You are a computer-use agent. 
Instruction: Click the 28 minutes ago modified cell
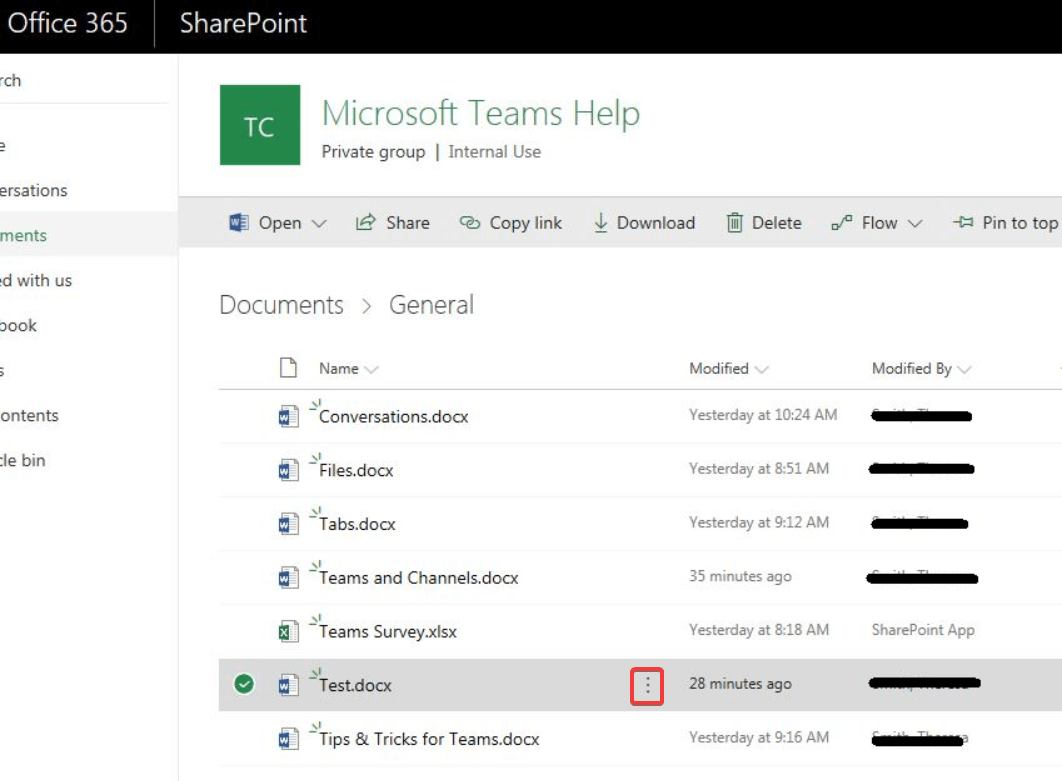[740, 684]
